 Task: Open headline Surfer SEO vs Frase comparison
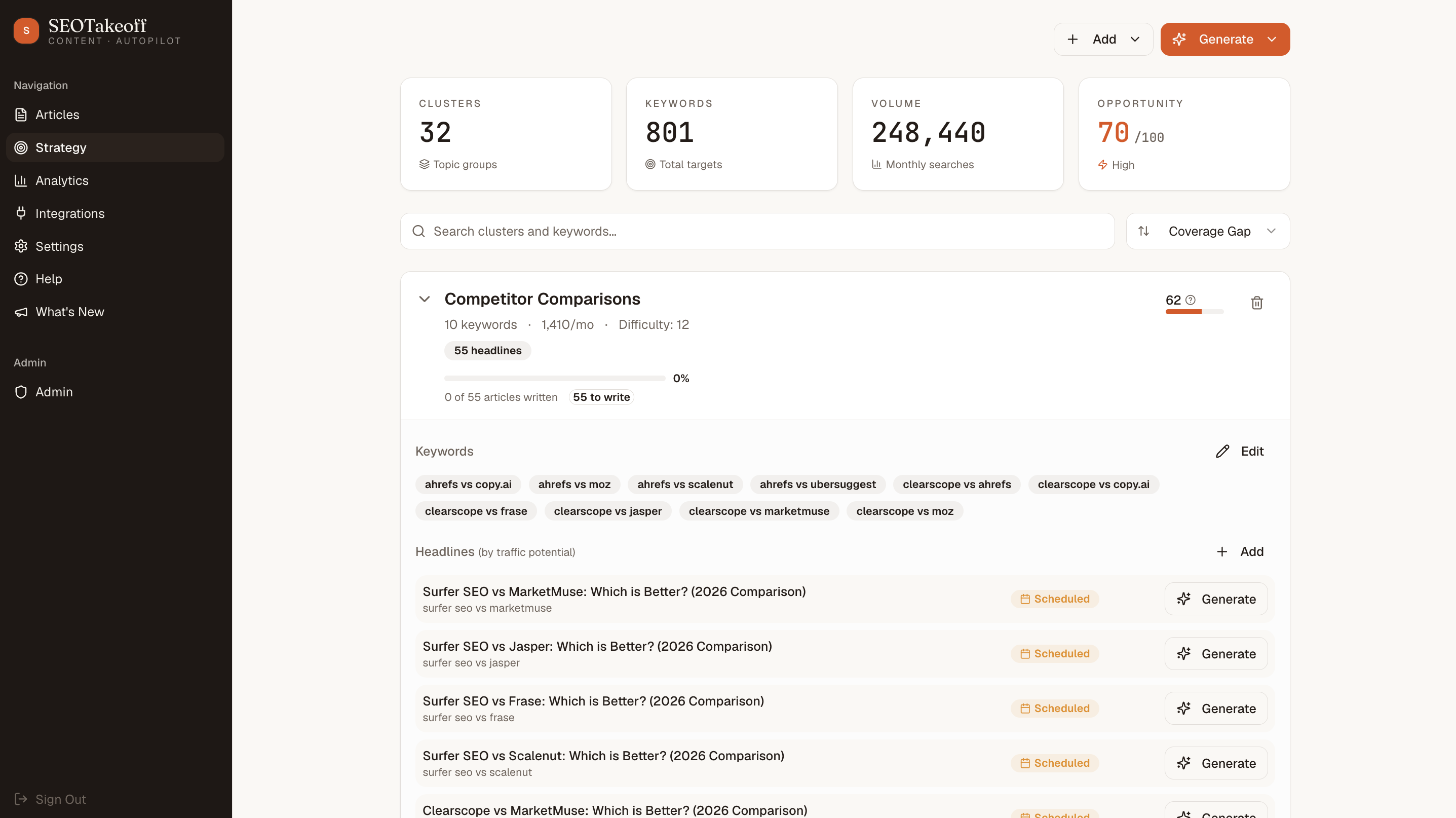pos(593,701)
